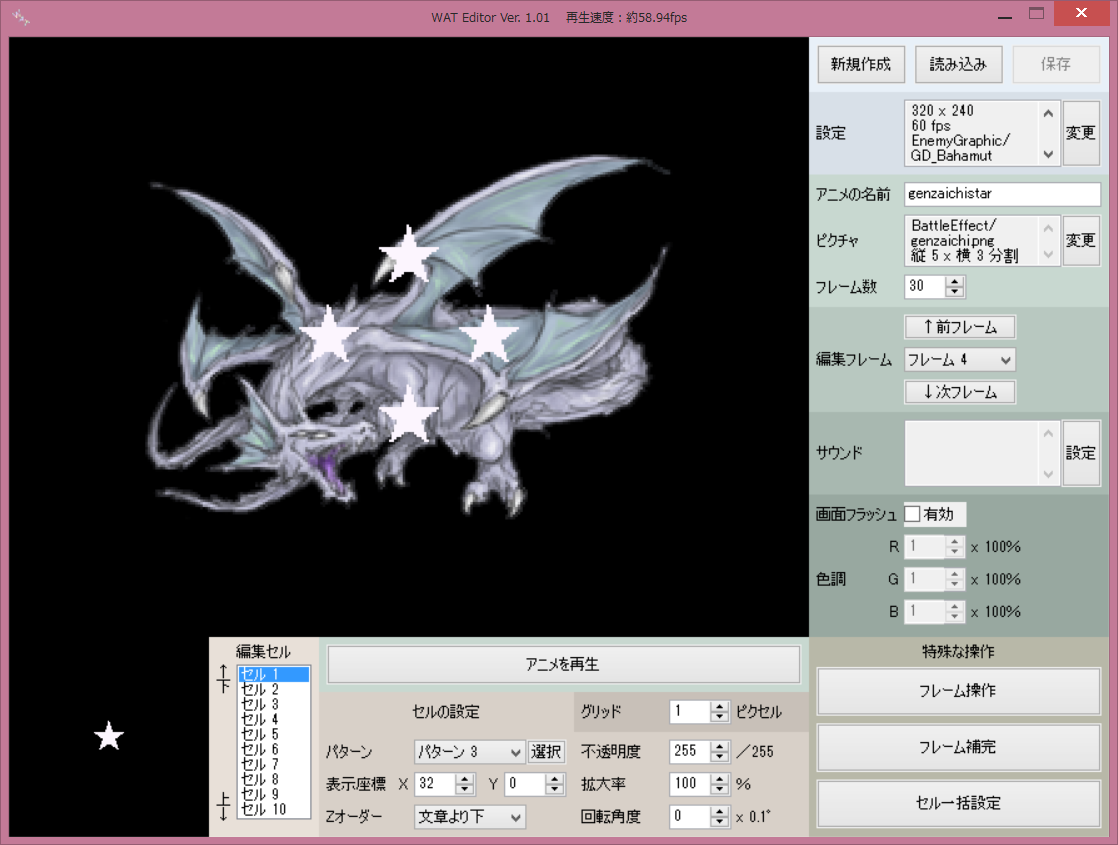Go to previous frame with 前フレーム
Viewport: 1118px width, 845px height.
960,327
